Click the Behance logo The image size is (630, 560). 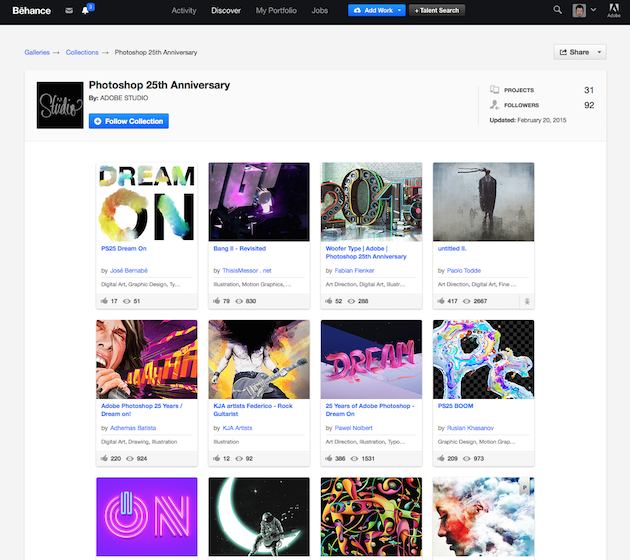pos(31,10)
